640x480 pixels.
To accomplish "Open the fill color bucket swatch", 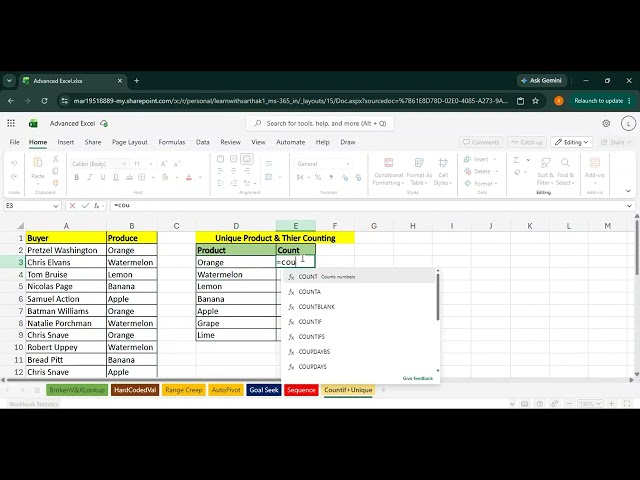I will pyautogui.click(x=165, y=177).
